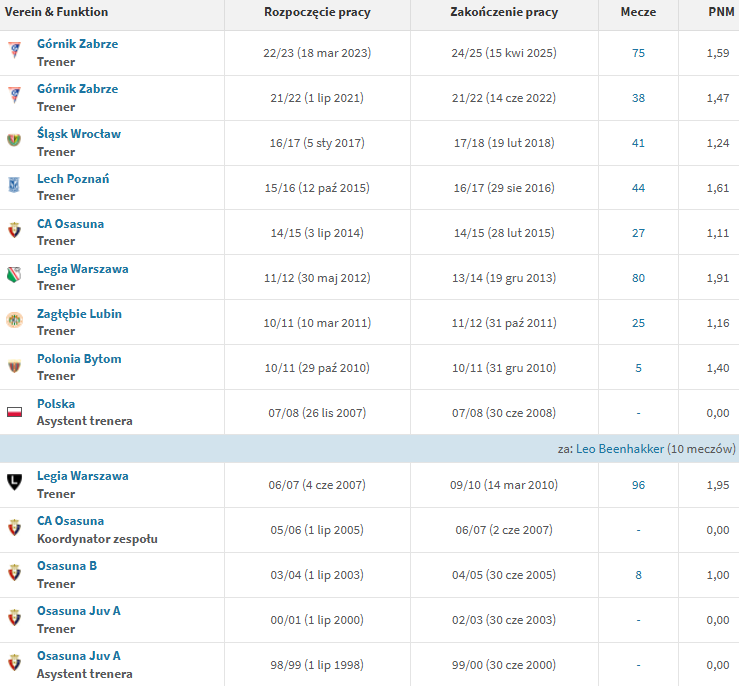Click the CA Osasuna crest in the Trener 14/15 row
The height and width of the screenshot is (686, 739).
(x=15, y=230)
